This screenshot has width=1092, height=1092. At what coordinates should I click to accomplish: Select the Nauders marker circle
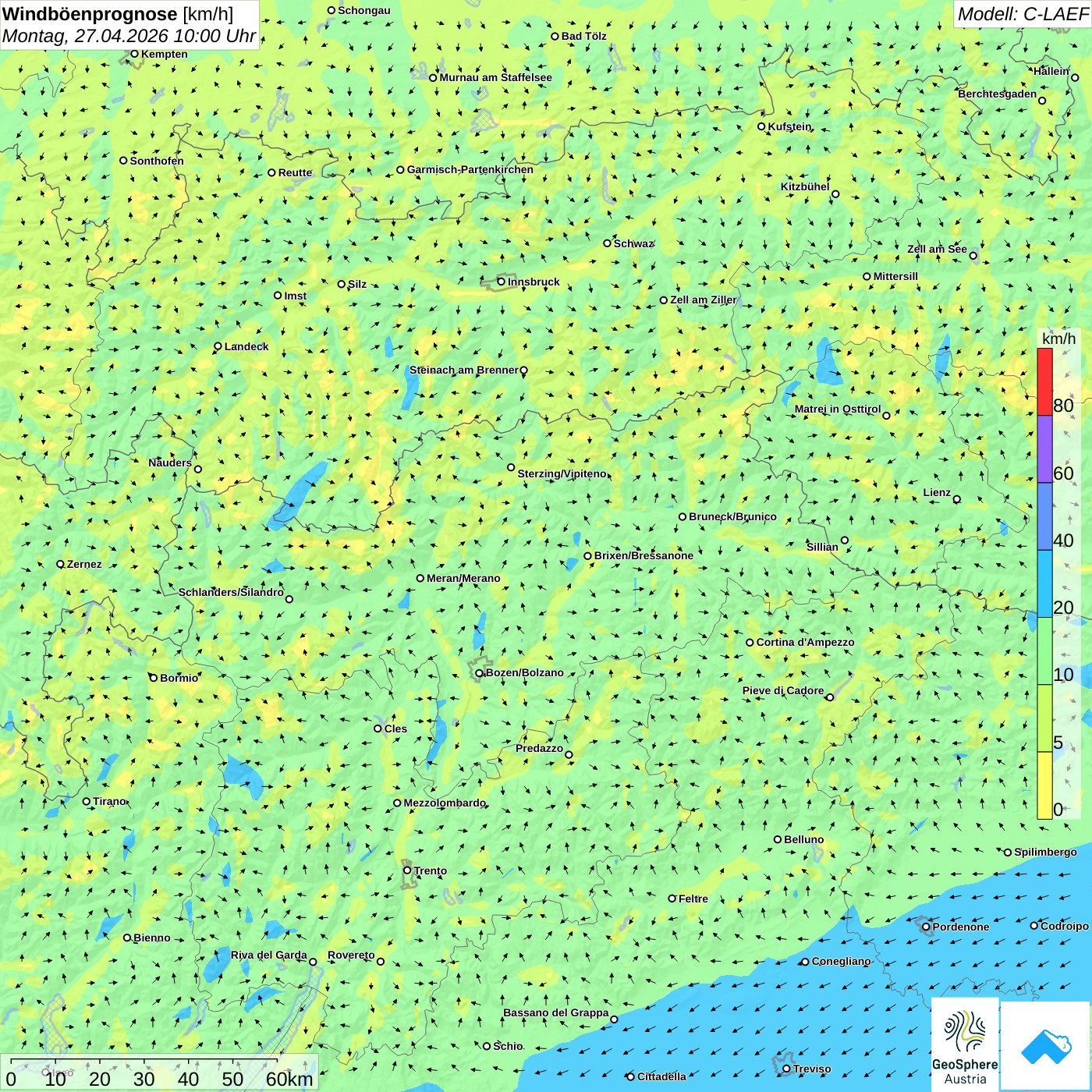pos(198,470)
